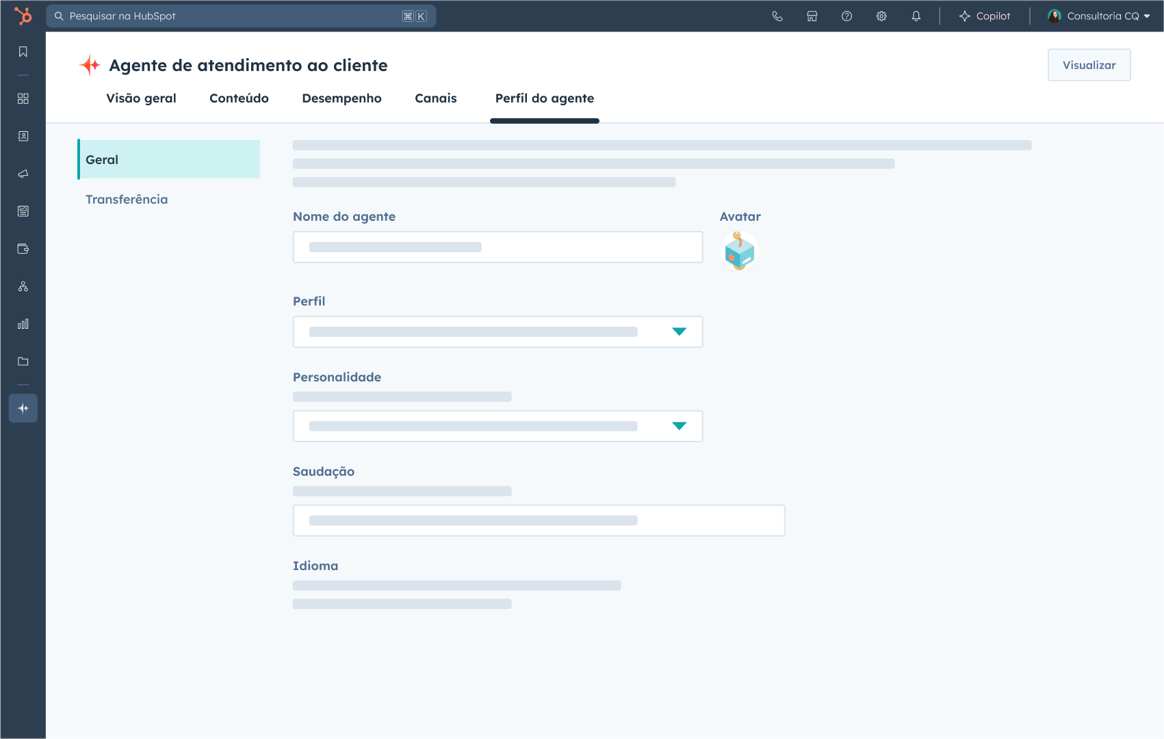The height and width of the screenshot is (739, 1164).
Task: Click the help question mark icon
Action: pyautogui.click(x=847, y=16)
